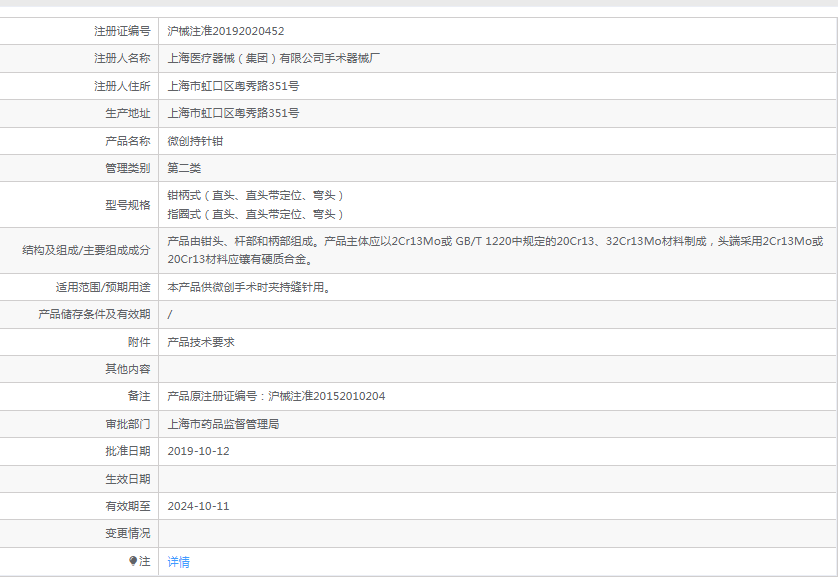This screenshot has height=586, width=838.
Task: Open the 详情 link in the 注 row
Action: coord(179,561)
